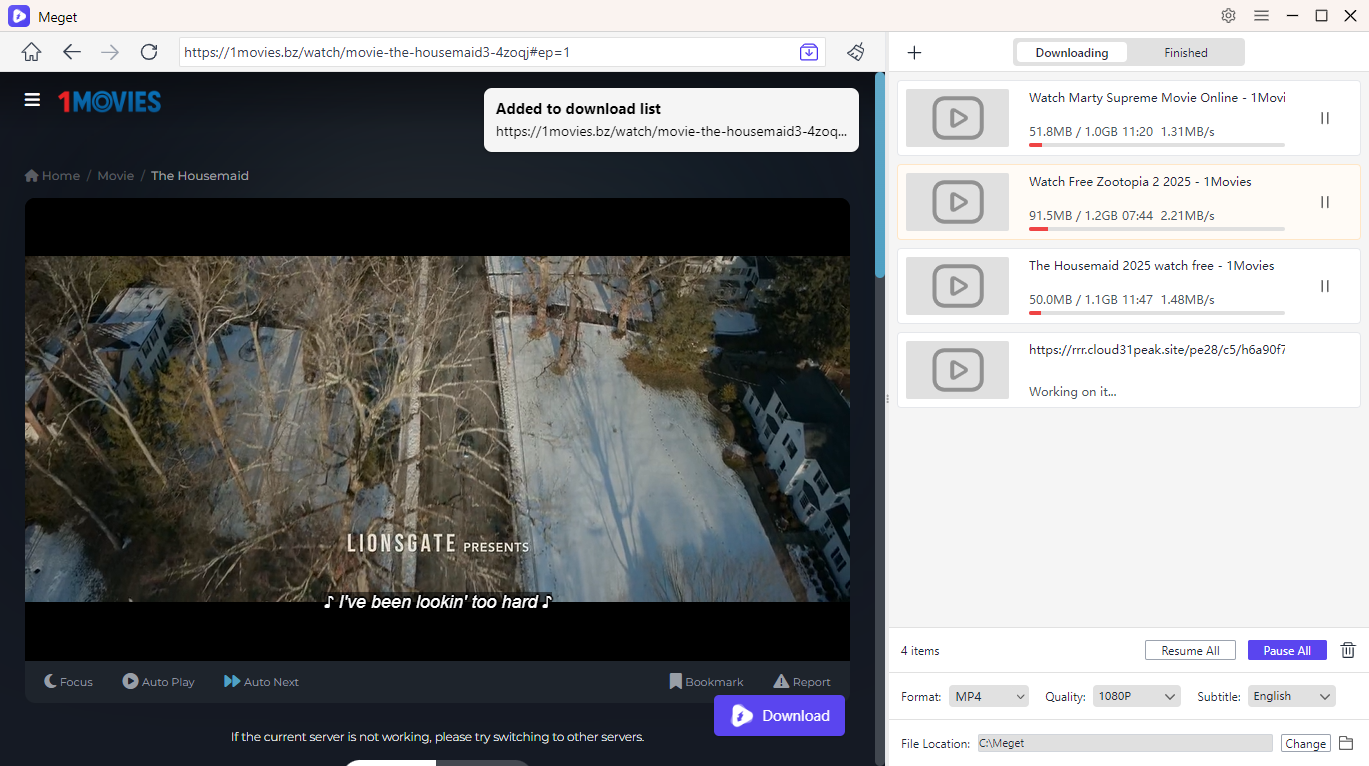Click the Download button below the player
Viewport: 1369px width, 766px height.
coord(779,715)
